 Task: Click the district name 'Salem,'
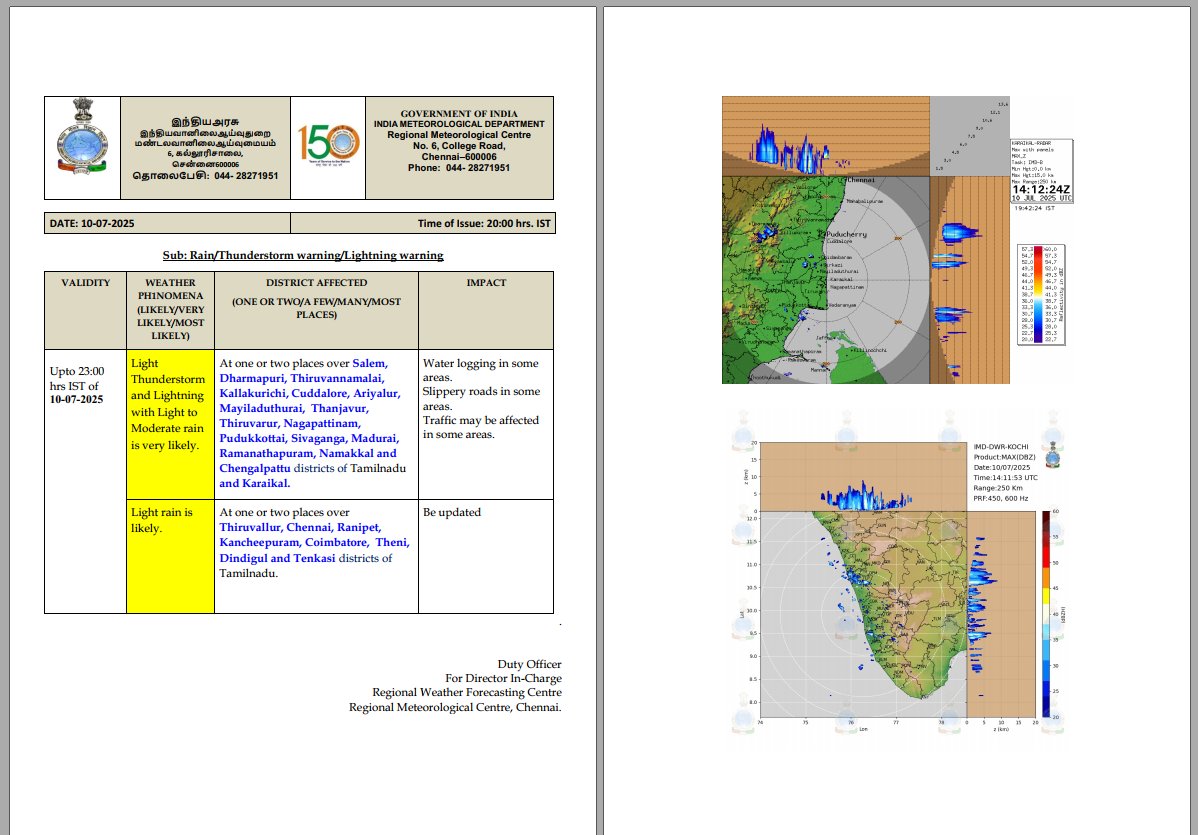pyautogui.click(x=370, y=364)
